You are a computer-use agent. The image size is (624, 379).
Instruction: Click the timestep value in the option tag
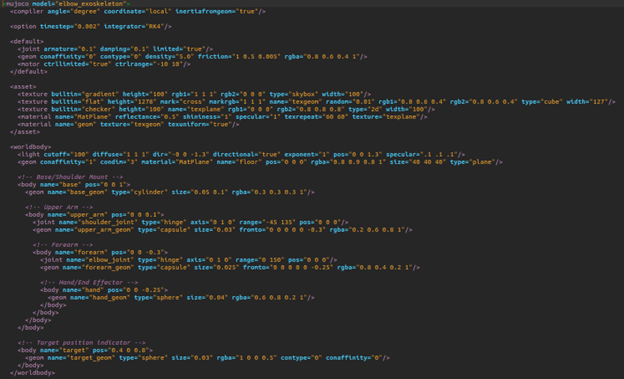(x=85, y=26)
